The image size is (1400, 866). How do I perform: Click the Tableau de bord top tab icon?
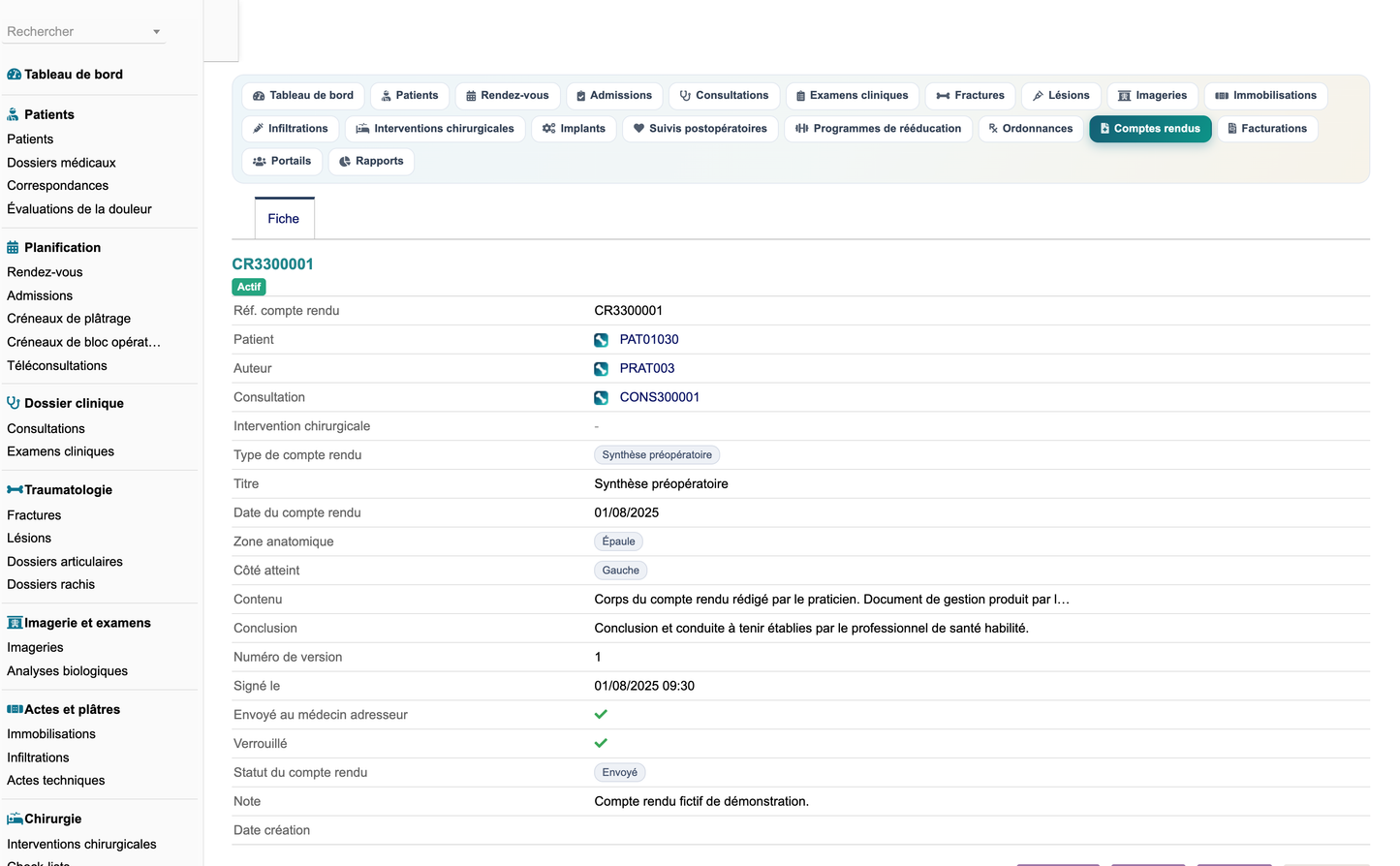[259, 96]
